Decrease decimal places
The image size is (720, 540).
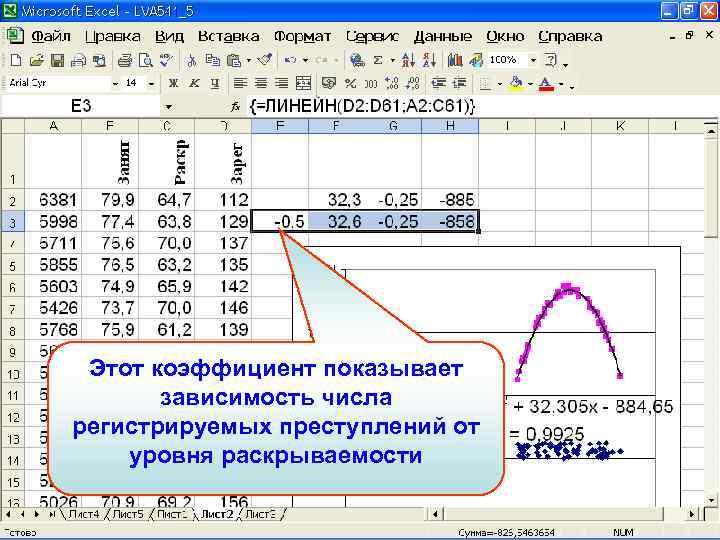click(413, 84)
